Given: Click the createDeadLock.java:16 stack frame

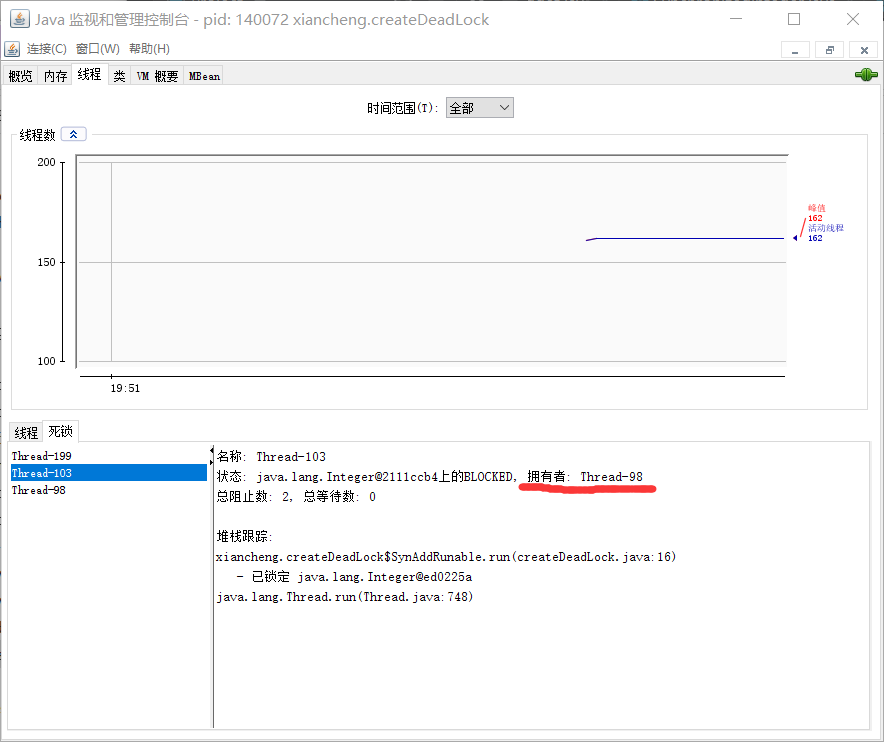Looking at the screenshot, I should [x=446, y=556].
